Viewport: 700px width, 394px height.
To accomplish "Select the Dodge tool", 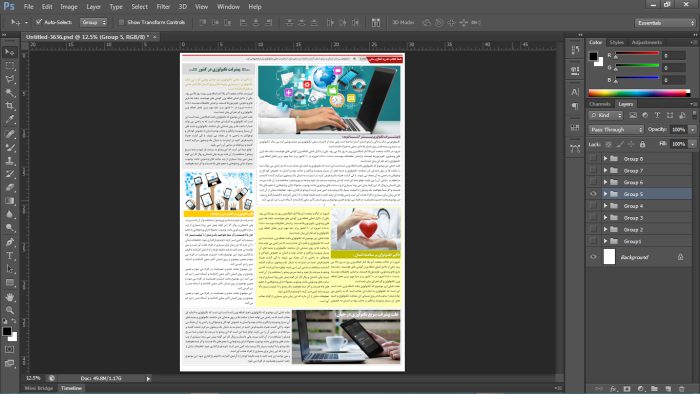I will point(9,228).
